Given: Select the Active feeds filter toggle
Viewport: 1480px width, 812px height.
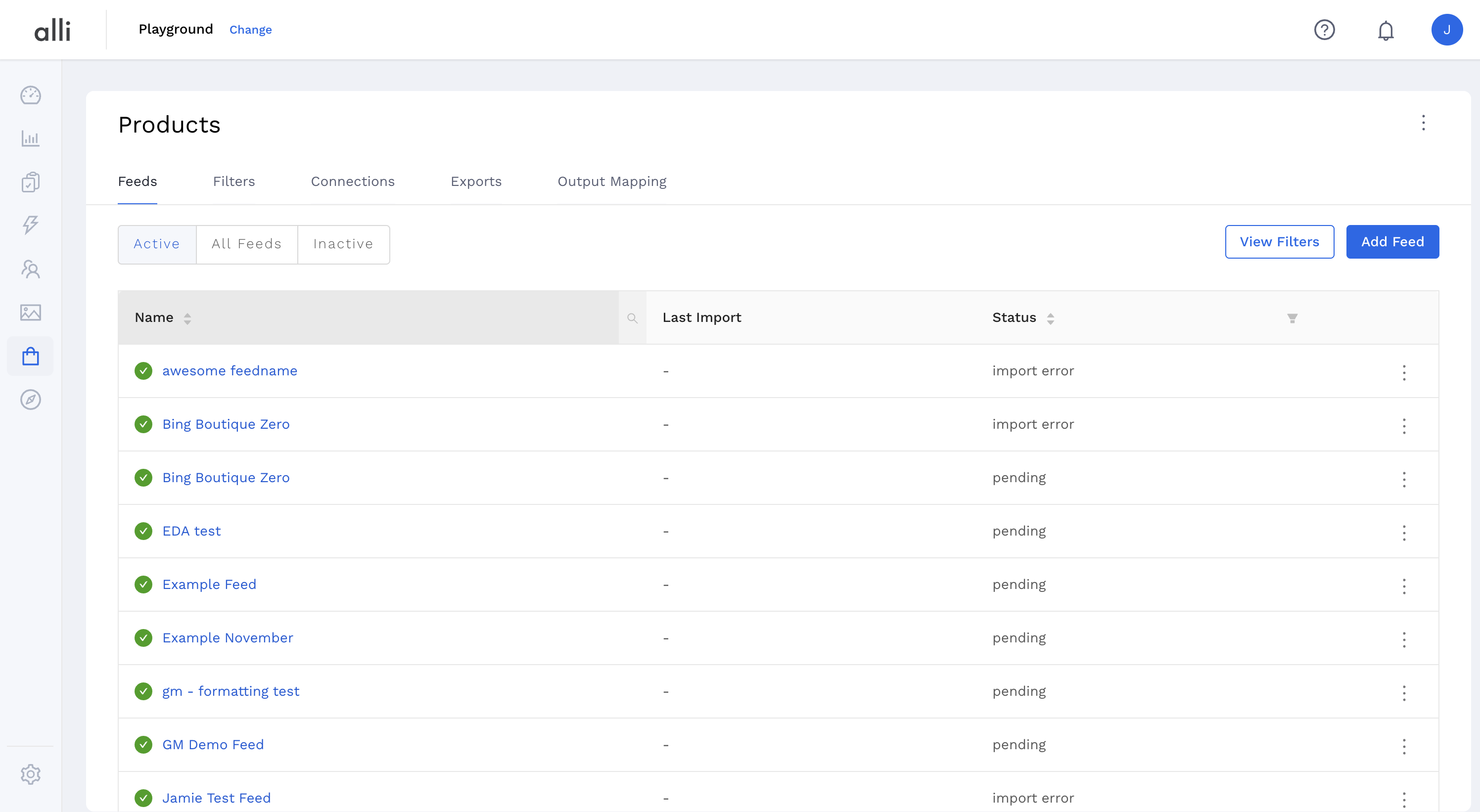Looking at the screenshot, I should click(x=157, y=244).
